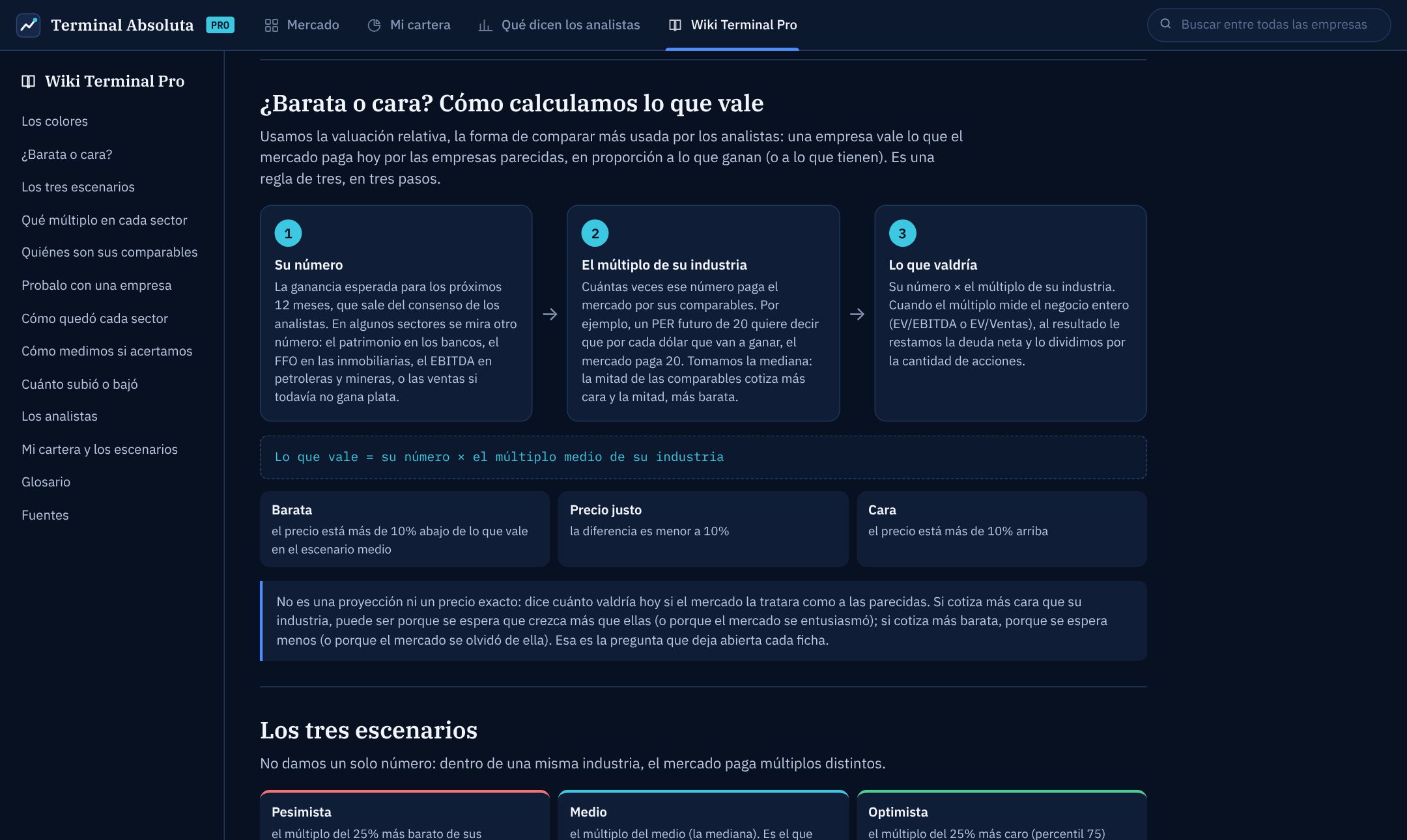Click the Lo que vale formula box
This screenshot has width=1407, height=840.
click(703, 457)
